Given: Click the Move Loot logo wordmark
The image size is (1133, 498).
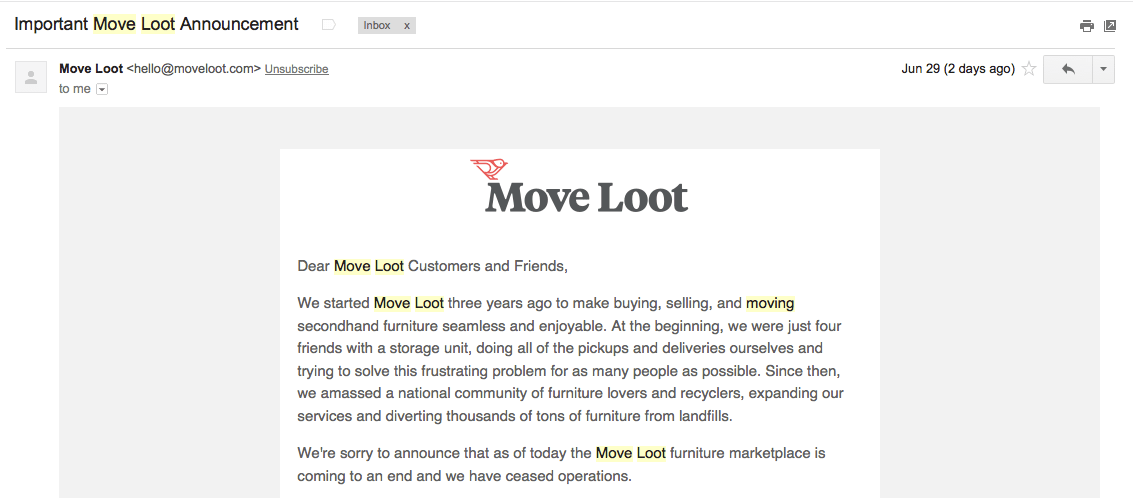Looking at the screenshot, I should tap(587, 196).
